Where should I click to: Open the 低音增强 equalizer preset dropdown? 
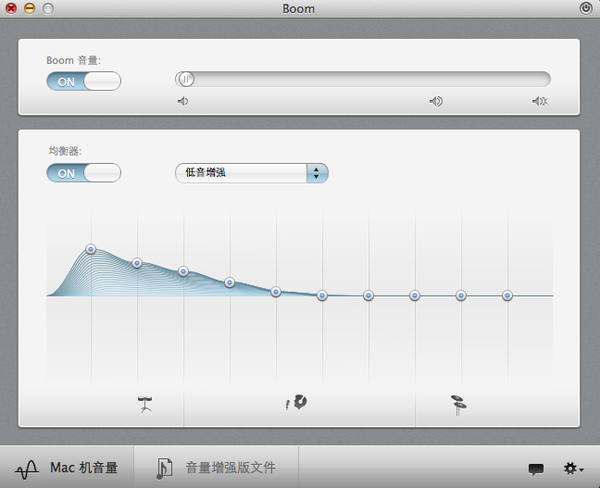251,173
